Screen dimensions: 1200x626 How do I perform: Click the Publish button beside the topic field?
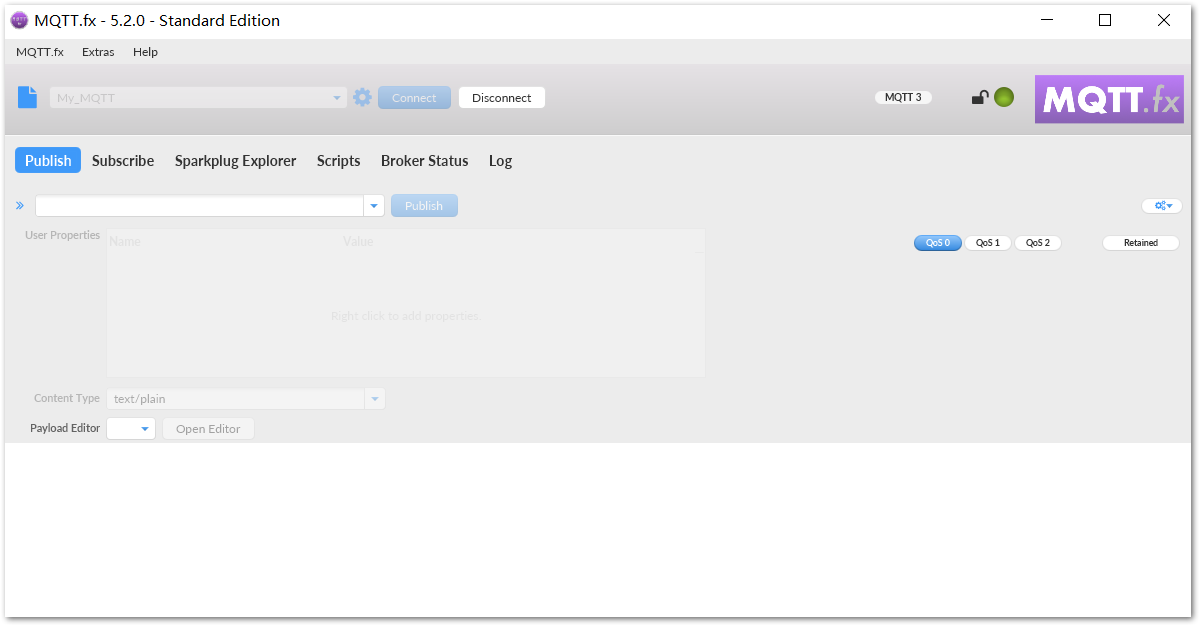tap(424, 206)
